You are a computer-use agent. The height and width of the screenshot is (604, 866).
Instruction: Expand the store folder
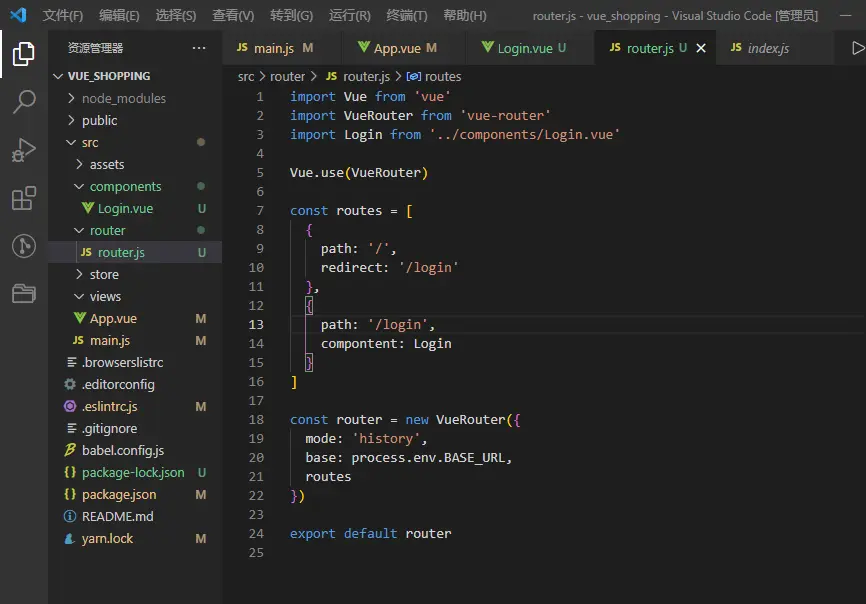79,274
